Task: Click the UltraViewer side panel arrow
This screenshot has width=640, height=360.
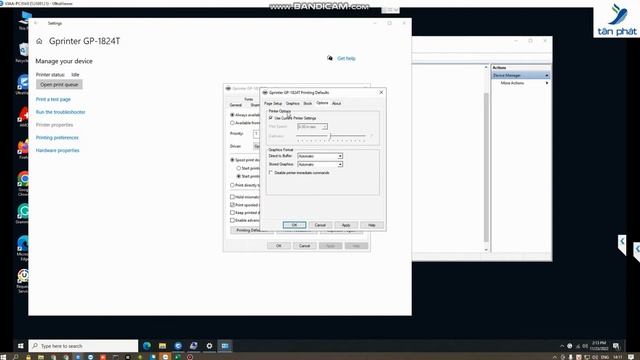Action: (x=622, y=244)
